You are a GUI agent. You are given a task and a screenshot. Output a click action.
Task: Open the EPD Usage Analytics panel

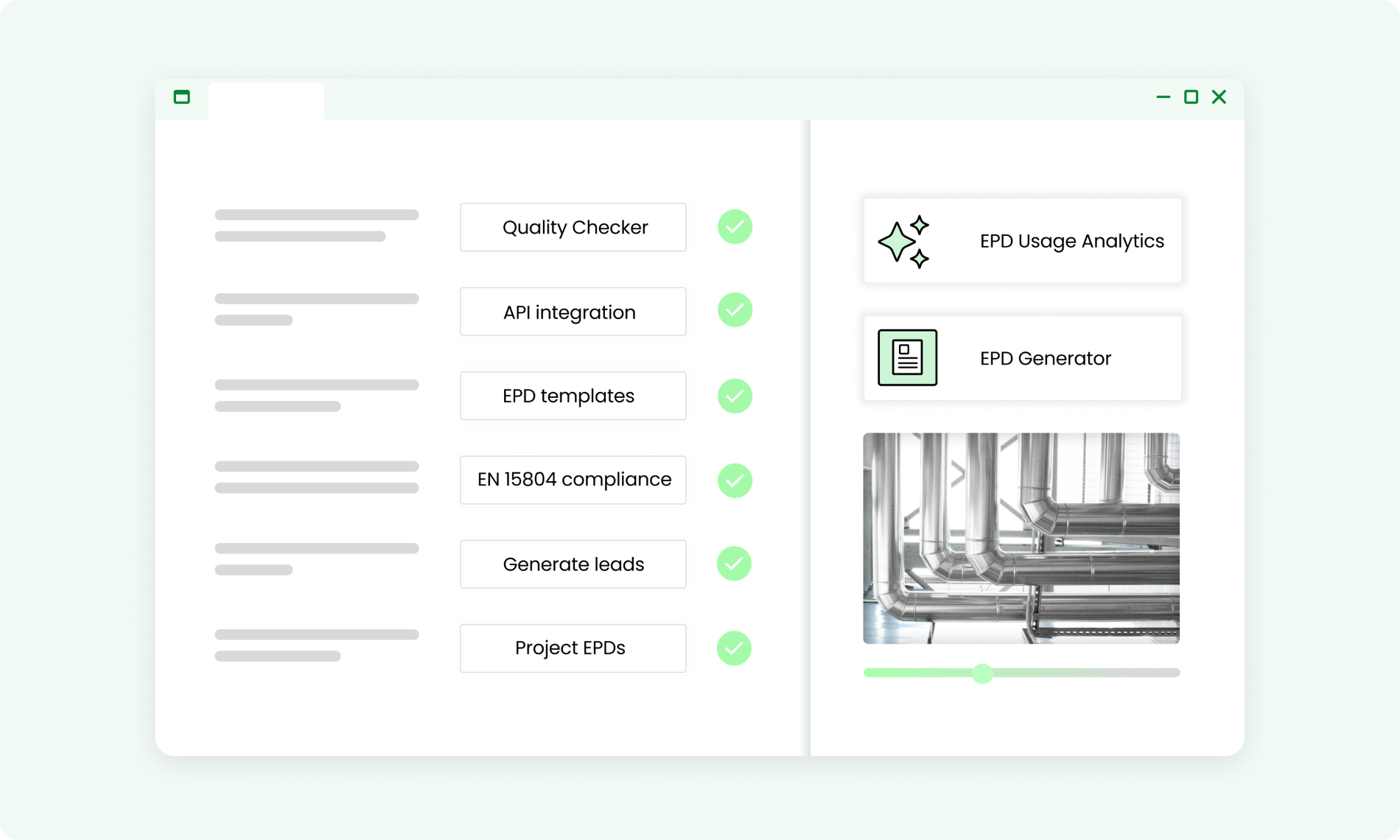pos(1022,240)
